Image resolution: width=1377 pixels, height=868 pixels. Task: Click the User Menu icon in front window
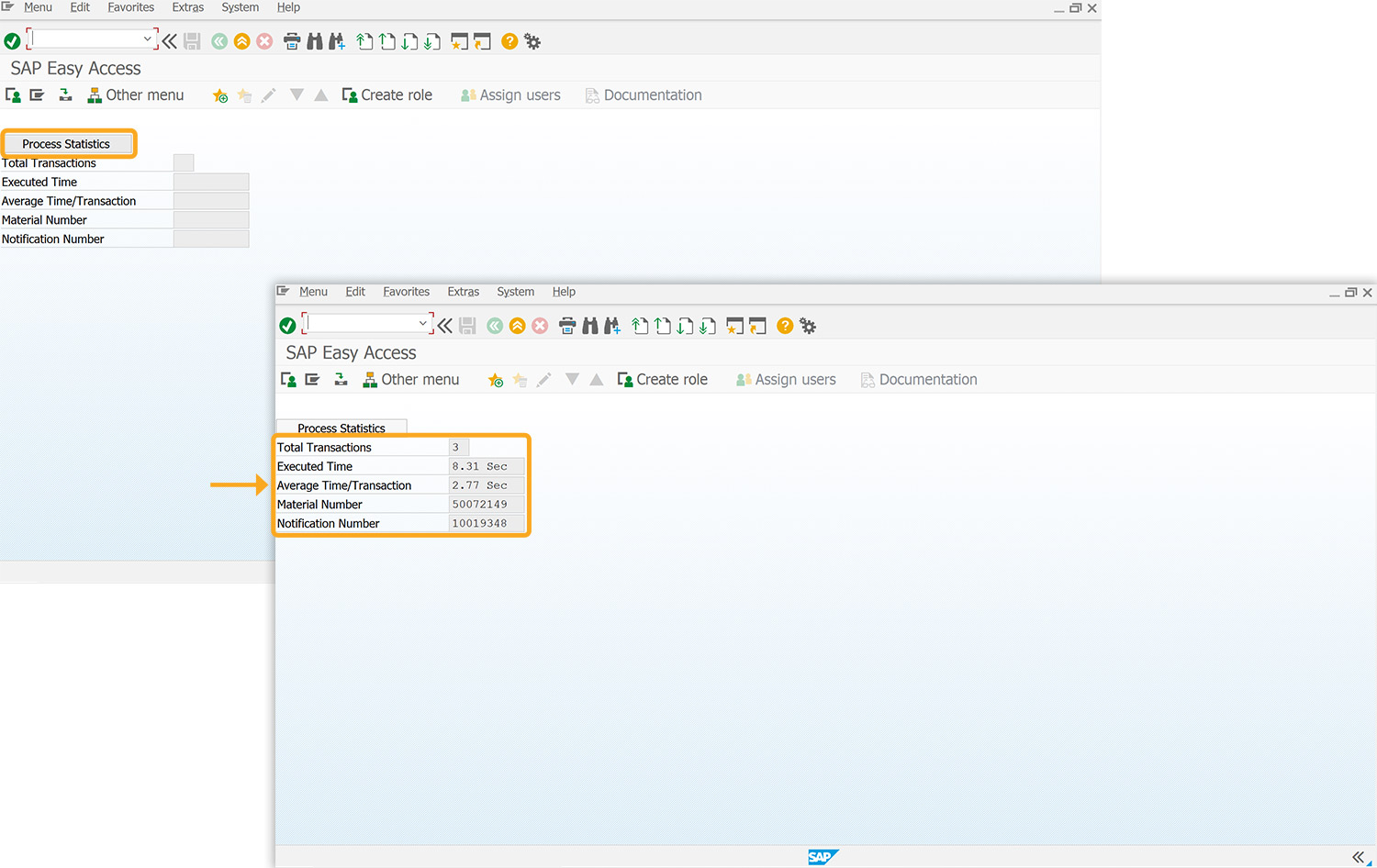[288, 380]
